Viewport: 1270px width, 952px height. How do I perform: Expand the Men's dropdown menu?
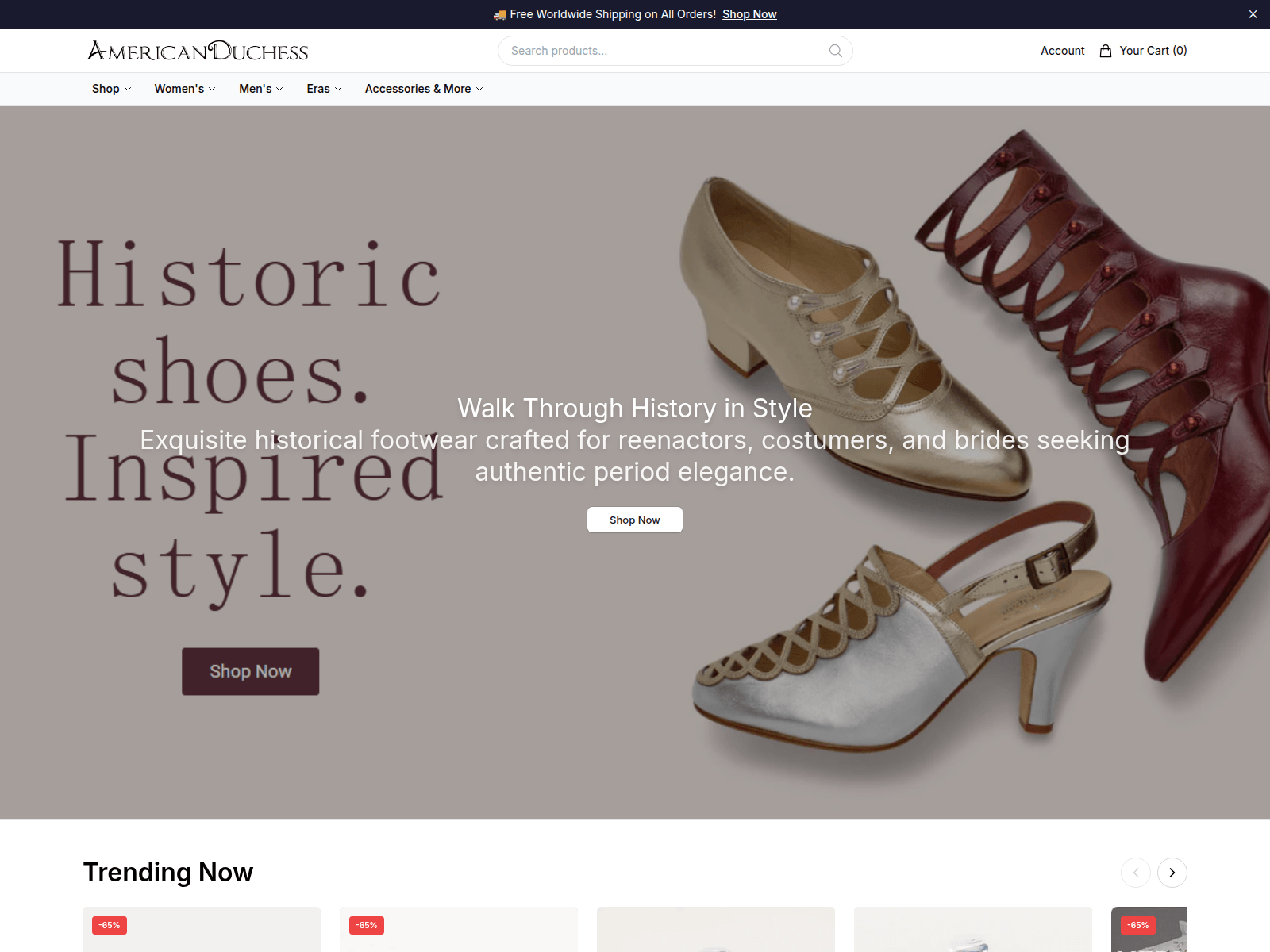coord(261,89)
